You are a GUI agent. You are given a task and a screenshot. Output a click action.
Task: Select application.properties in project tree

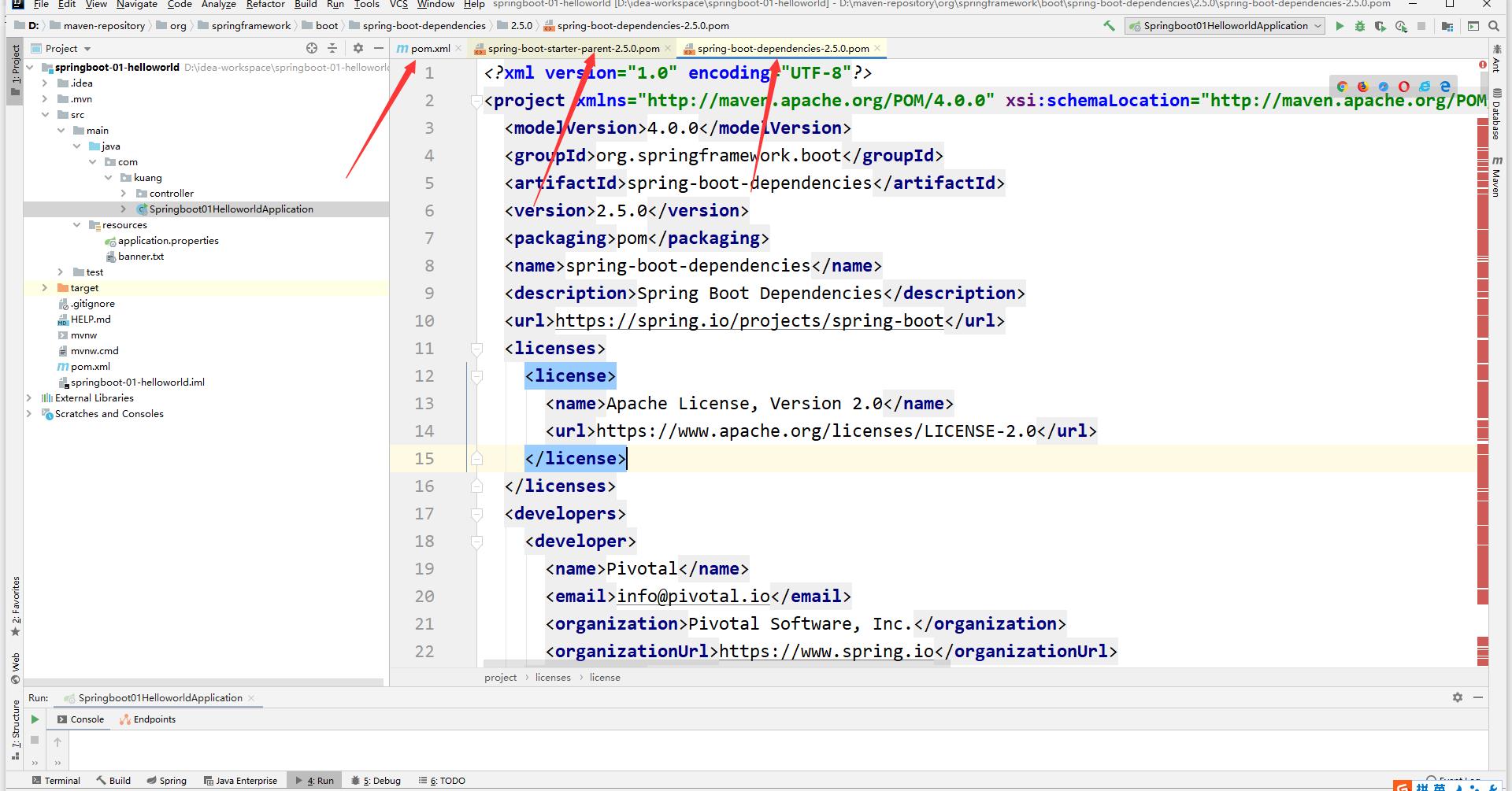[169, 241]
